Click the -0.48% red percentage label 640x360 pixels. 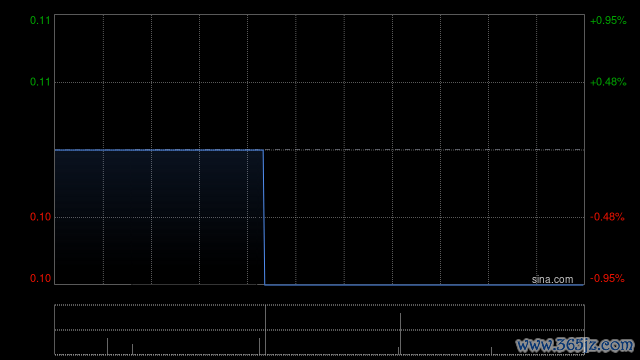(607, 217)
